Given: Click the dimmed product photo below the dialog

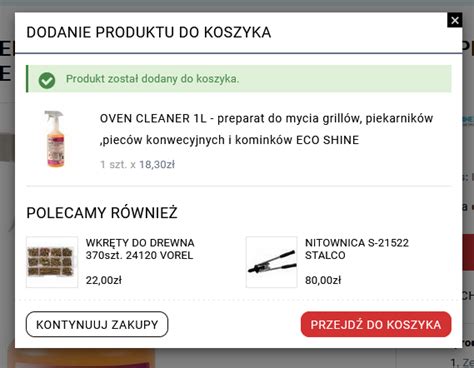Looking at the screenshot, I should pyautogui.click(x=82, y=358).
